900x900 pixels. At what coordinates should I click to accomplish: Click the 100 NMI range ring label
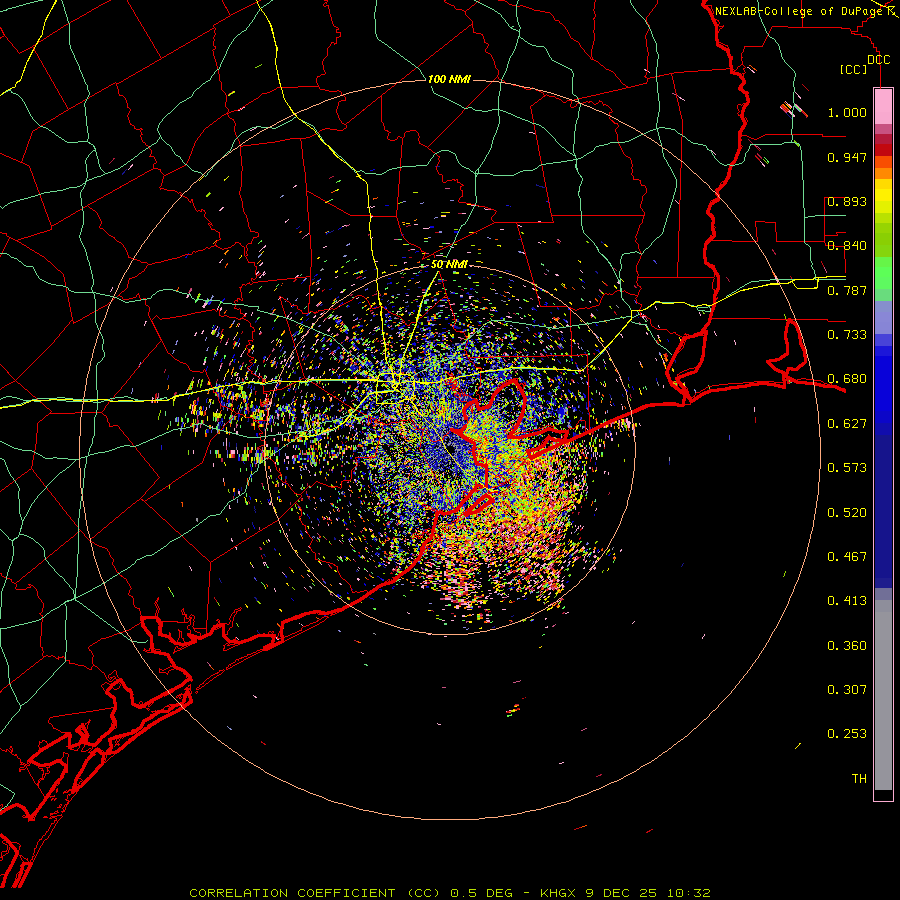[449, 79]
